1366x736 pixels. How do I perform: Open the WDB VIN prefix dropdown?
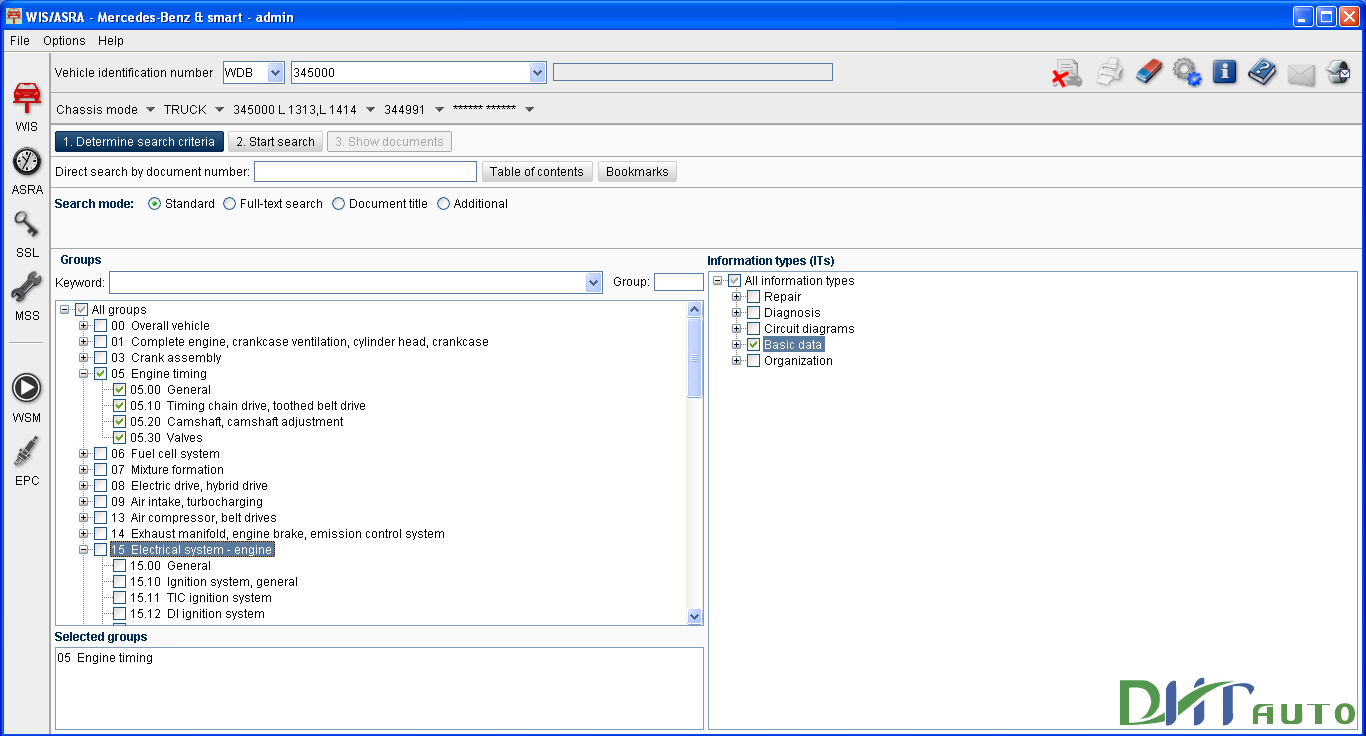276,73
